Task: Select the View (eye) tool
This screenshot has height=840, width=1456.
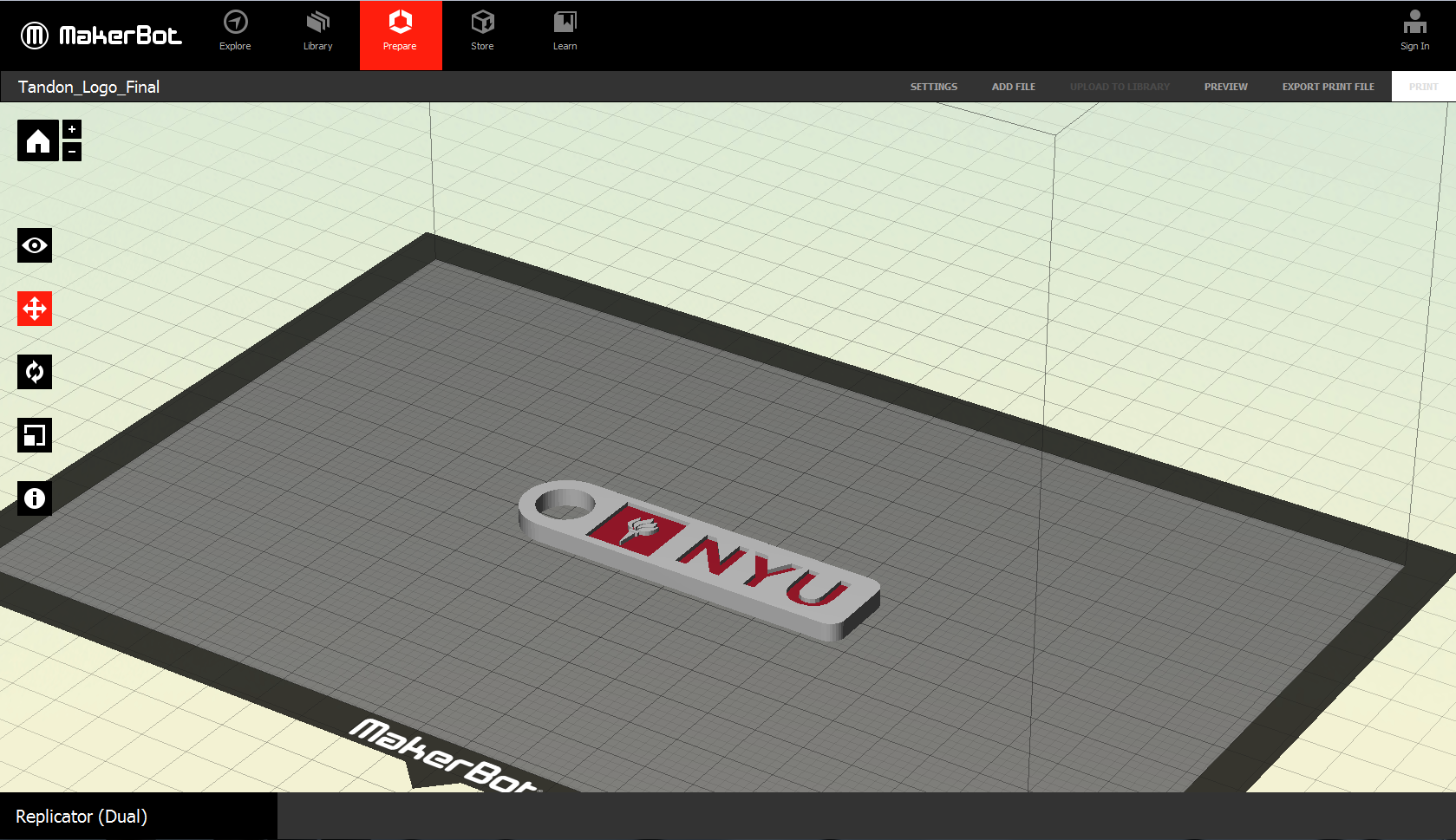Action: click(35, 245)
